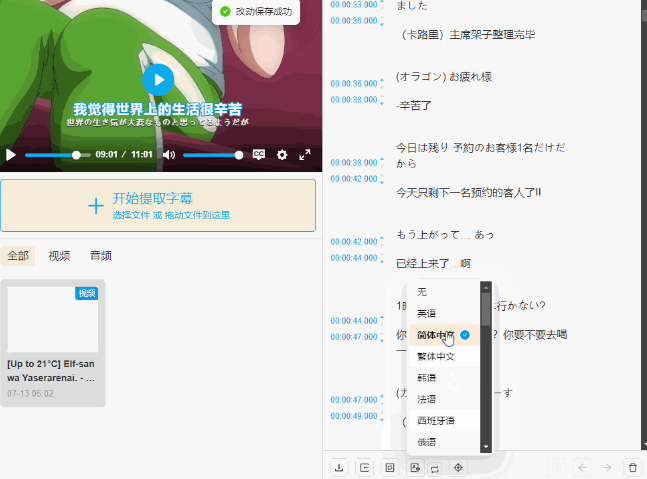The height and width of the screenshot is (479, 647).
Task: Click the 选择文件 或 拖动文件到这里 text
Action: tap(171, 215)
